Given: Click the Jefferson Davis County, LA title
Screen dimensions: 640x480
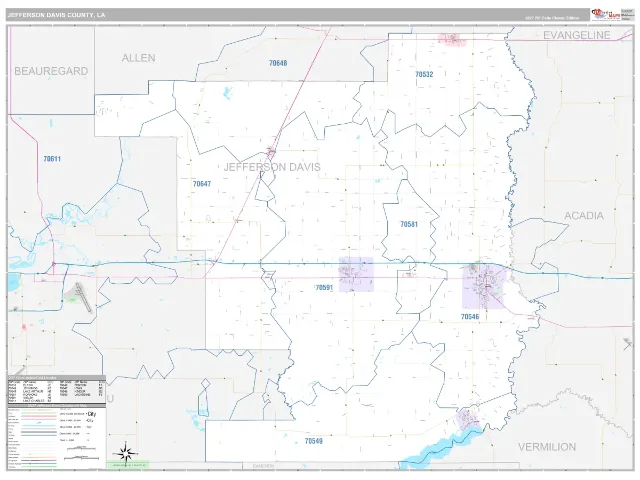Looking at the screenshot, I should [x=56, y=15].
